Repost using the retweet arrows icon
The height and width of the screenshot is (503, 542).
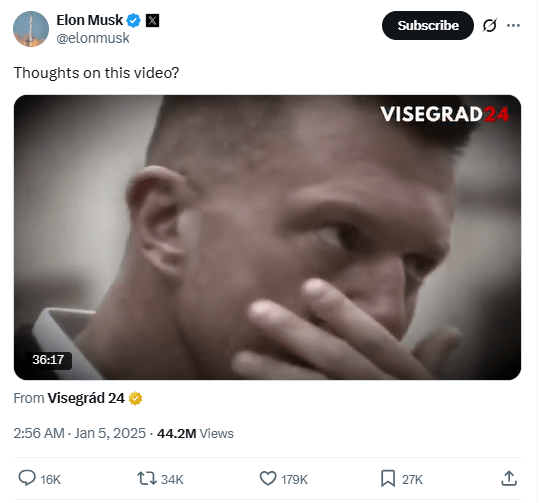click(147, 479)
